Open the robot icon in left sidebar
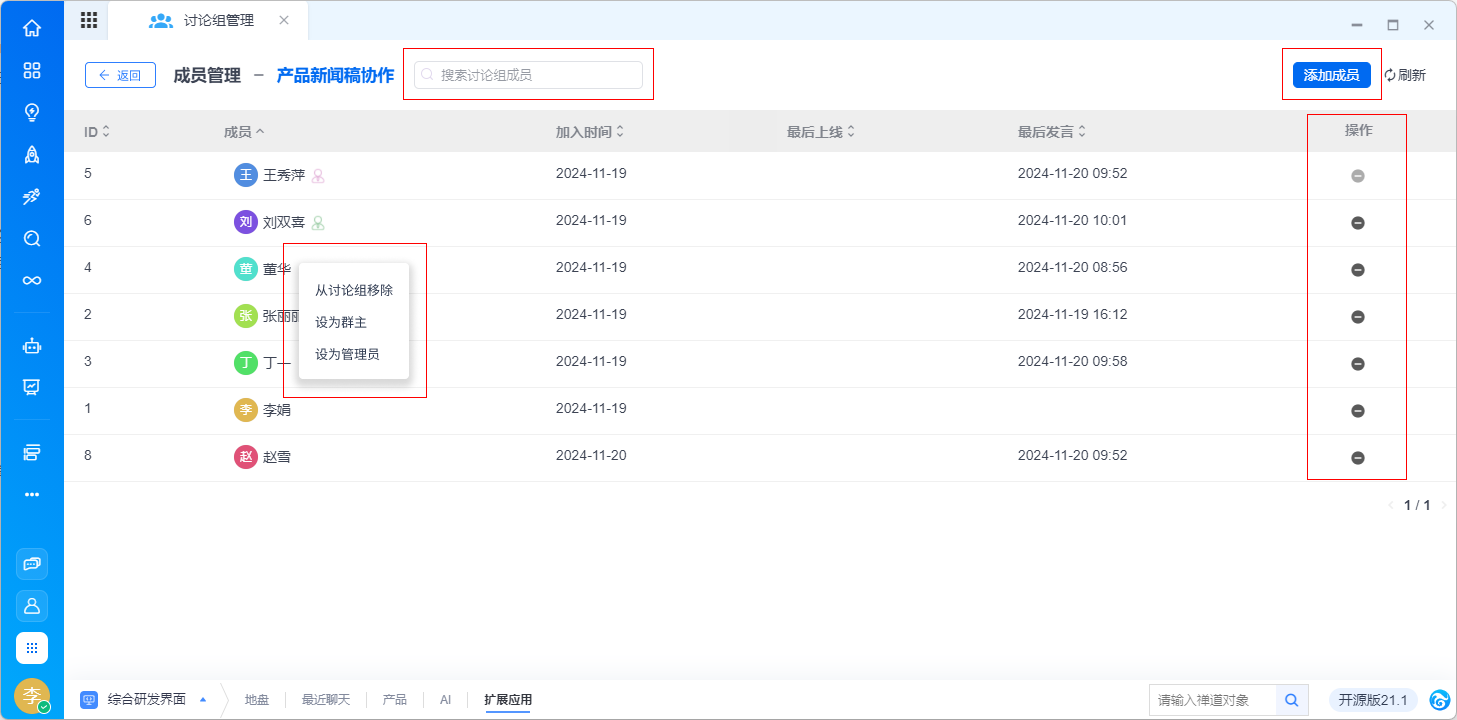The image size is (1457, 720). (x=32, y=346)
